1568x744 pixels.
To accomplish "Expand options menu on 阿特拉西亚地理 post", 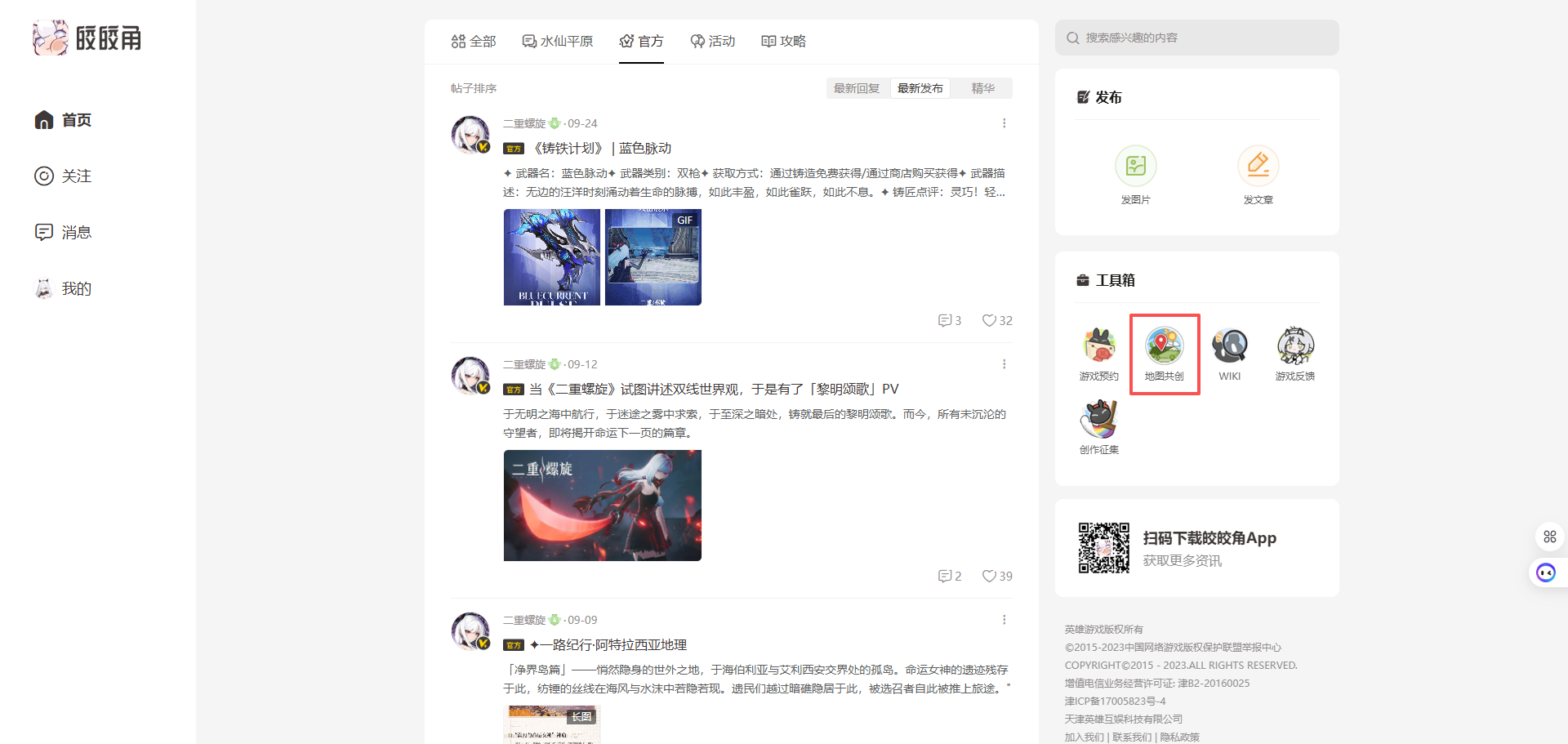I will click(x=1004, y=620).
